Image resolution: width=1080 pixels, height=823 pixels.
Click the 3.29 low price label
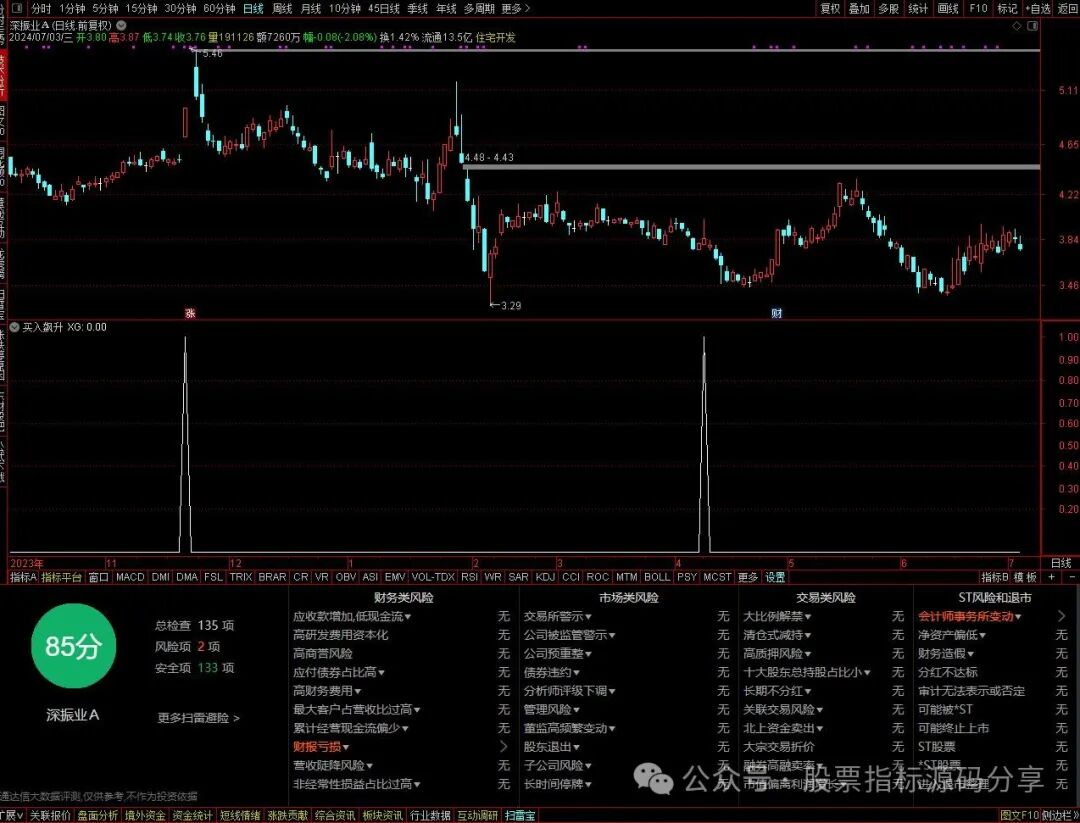pyautogui.click(x=511, y=306)
